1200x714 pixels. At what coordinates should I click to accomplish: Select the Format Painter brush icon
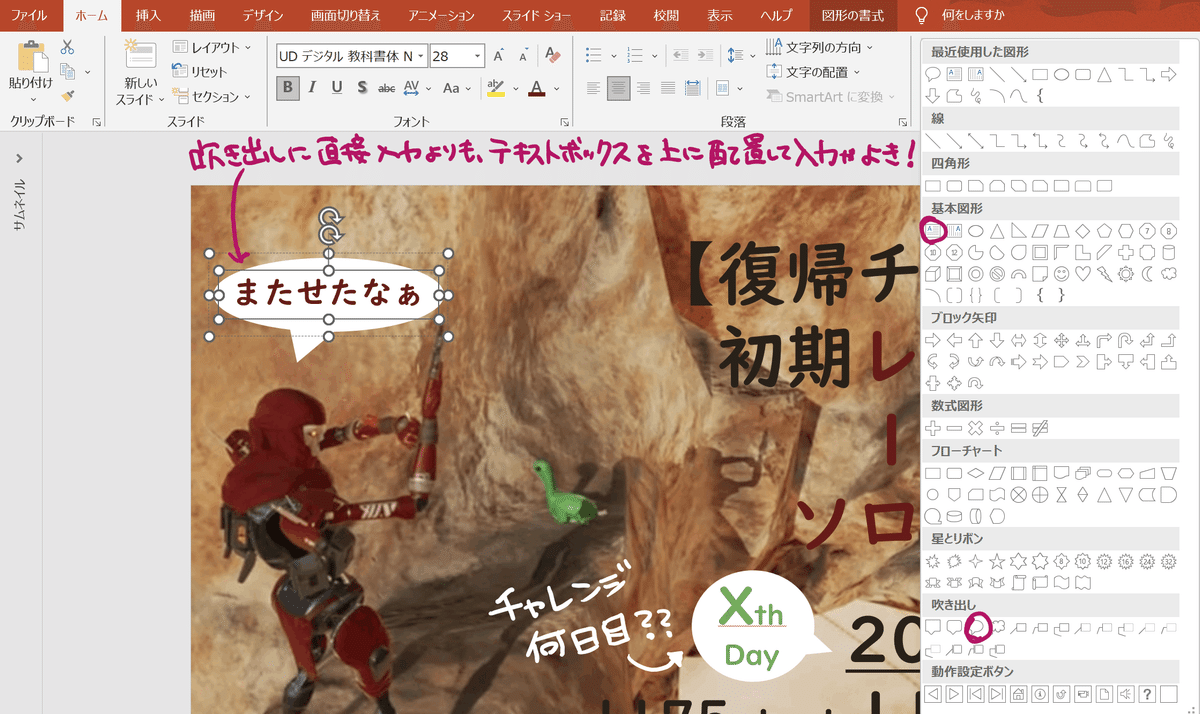[67, 96]
